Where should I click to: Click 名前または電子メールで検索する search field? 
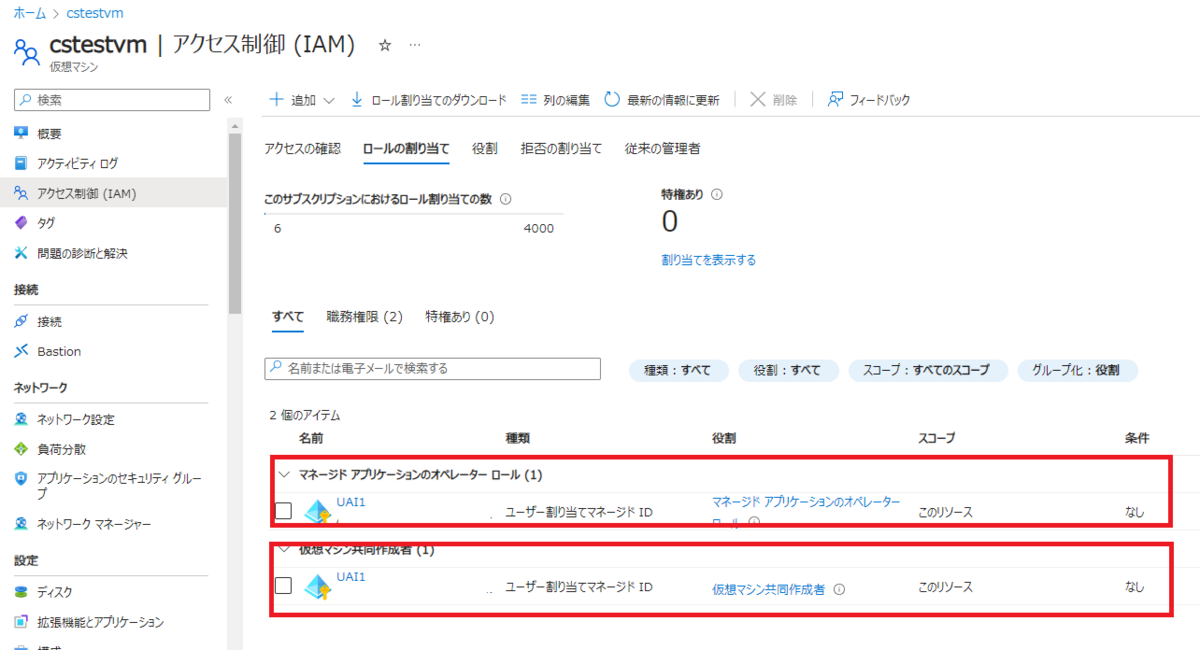click(433, 368)
